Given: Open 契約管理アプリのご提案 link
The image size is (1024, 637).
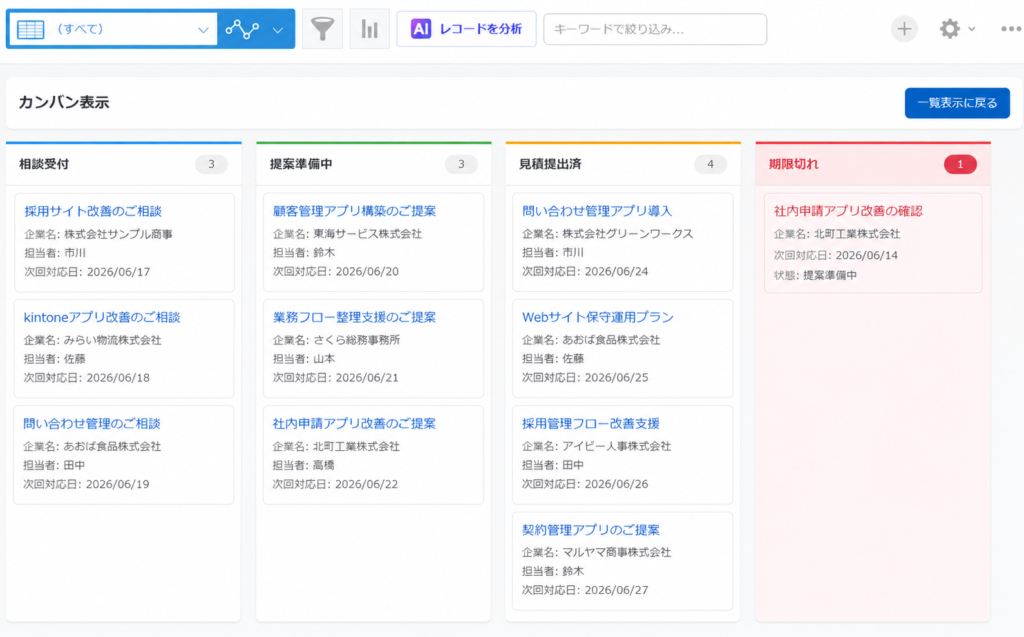Looking at the screenshot, I should pos(591,530).
